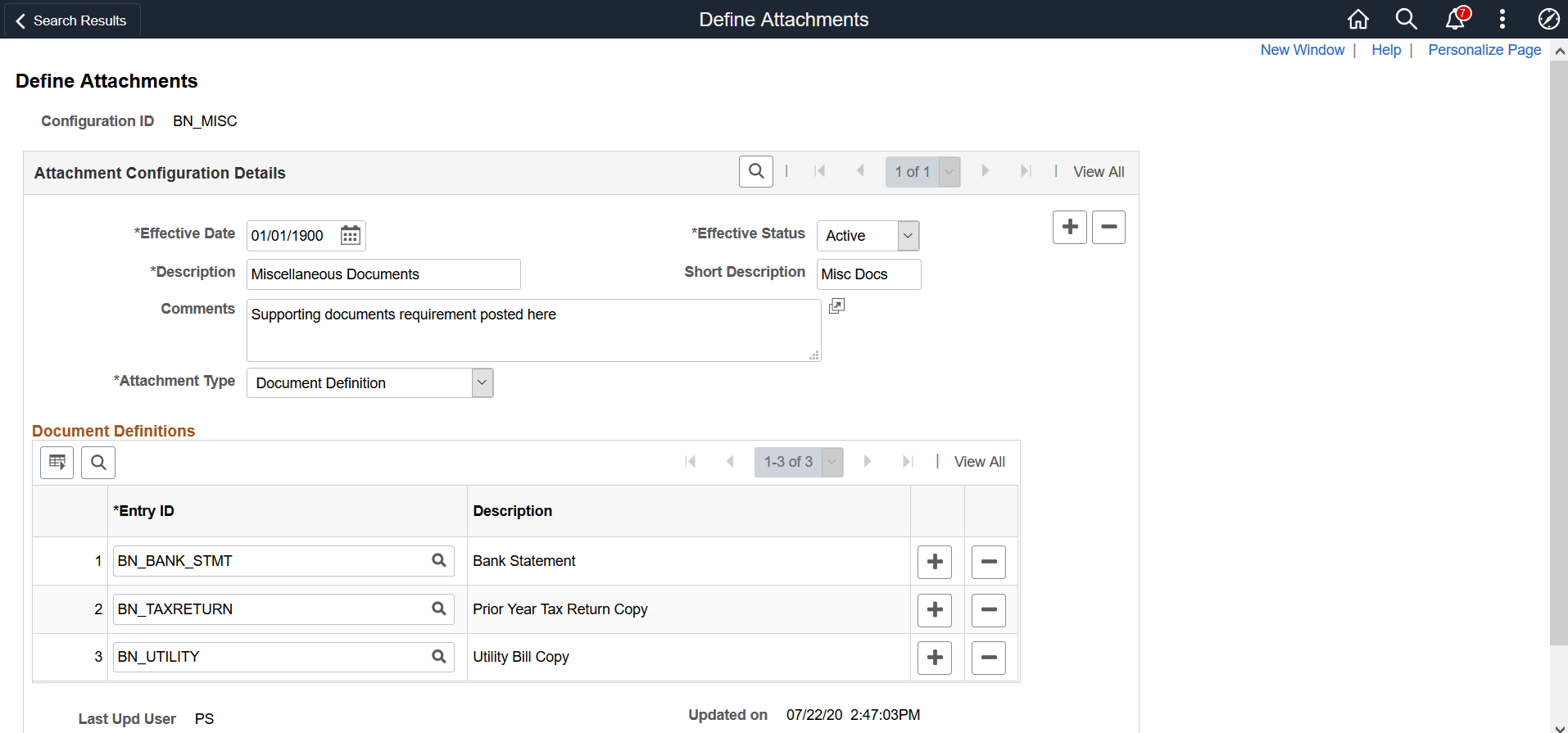Open the Effective Date calendar picker

click(x=351, y=236)
